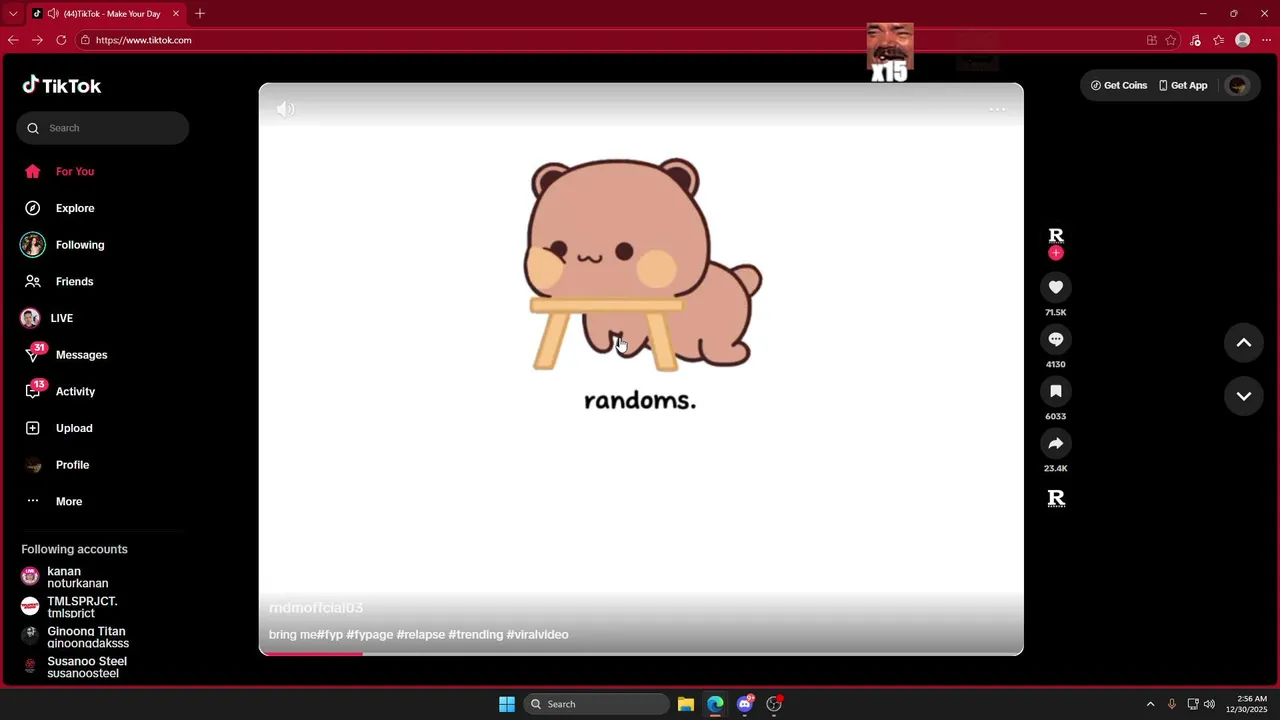
Task: Open Messages with 31 badge
Action: (66, 355)
